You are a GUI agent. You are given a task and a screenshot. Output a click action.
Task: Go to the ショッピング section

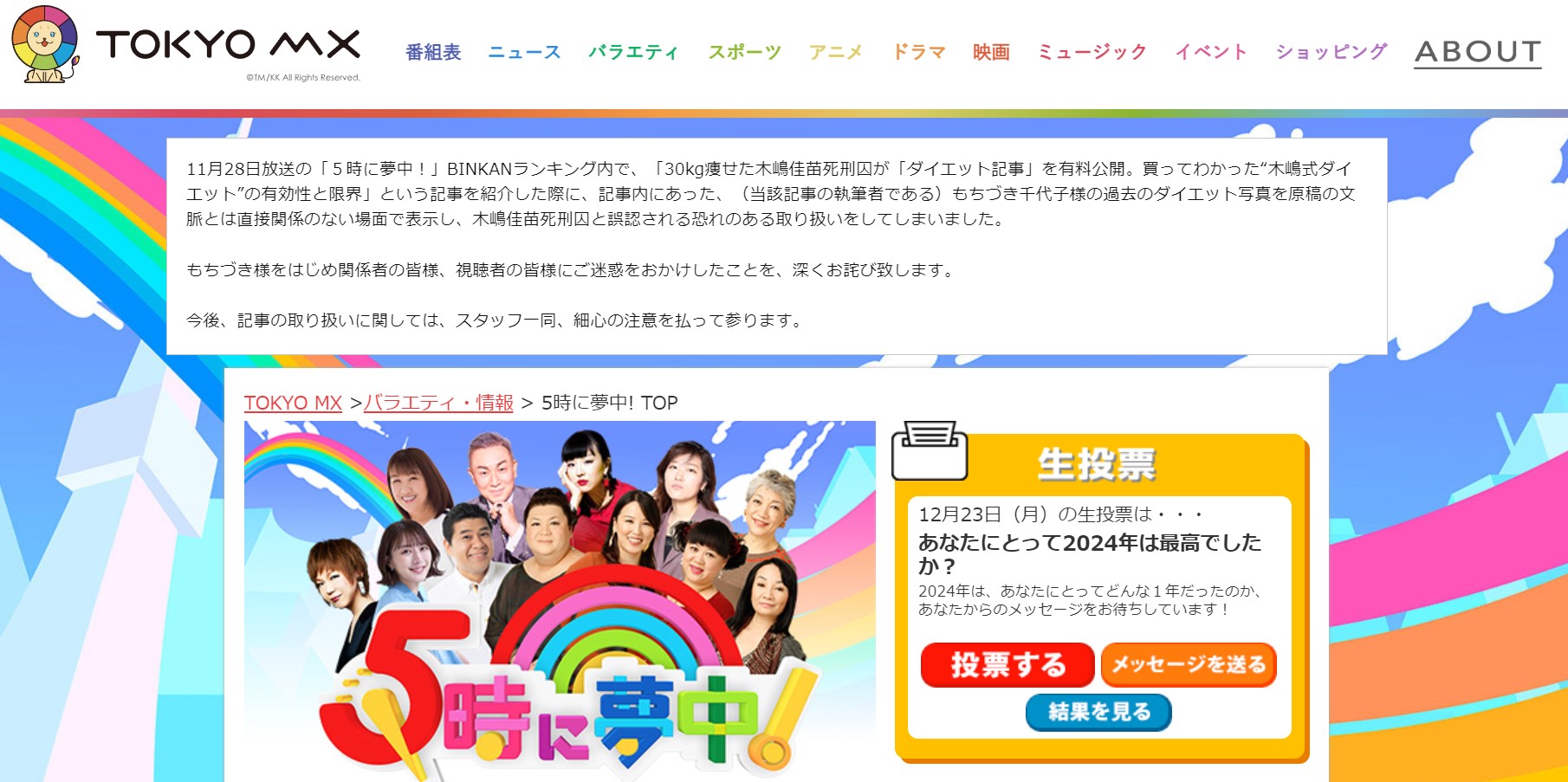point(1331,52)
